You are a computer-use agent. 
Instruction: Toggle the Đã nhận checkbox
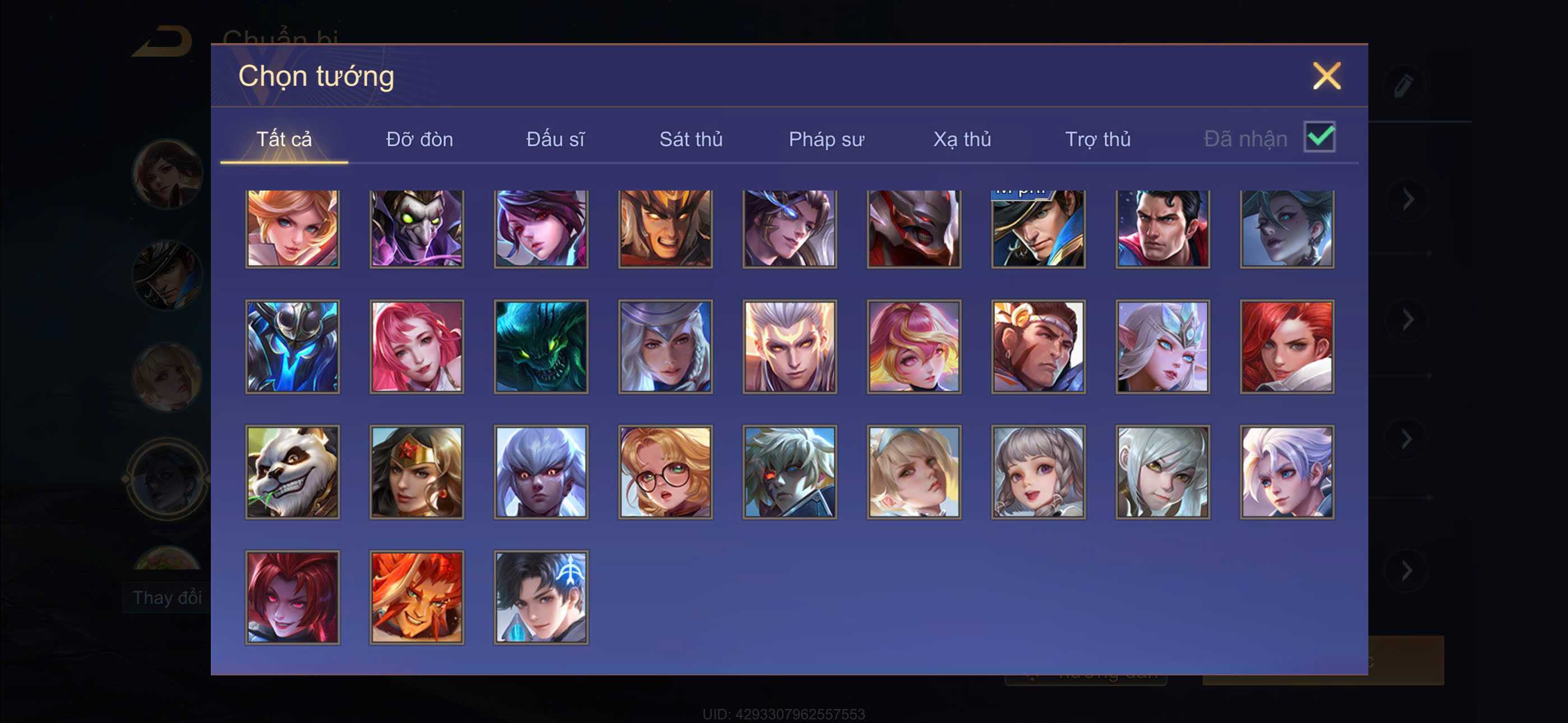pyautogui.click(x=1319, y=137)
